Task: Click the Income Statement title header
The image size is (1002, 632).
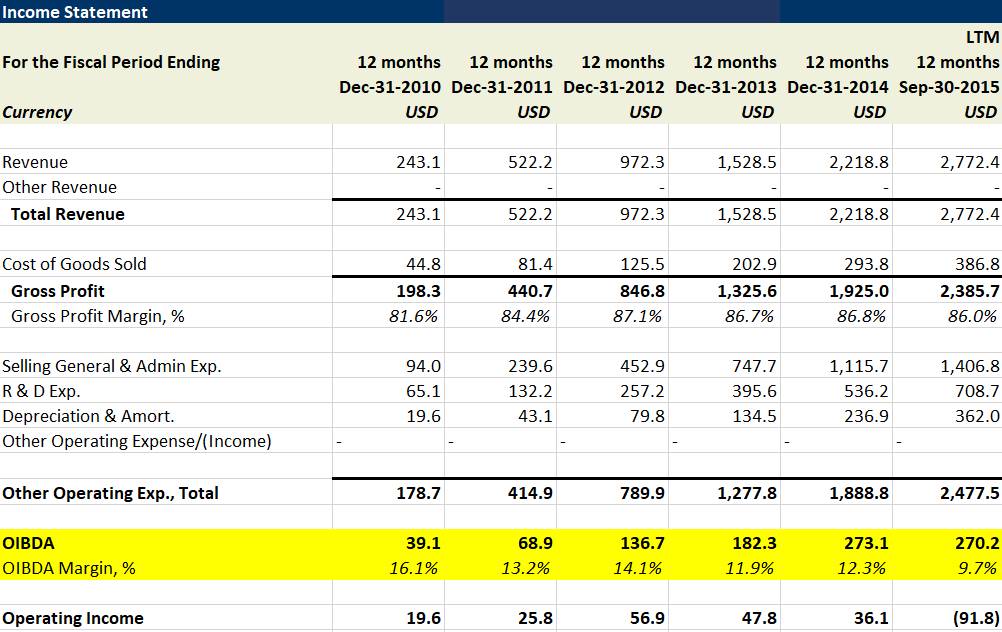Action: (75, 12)
